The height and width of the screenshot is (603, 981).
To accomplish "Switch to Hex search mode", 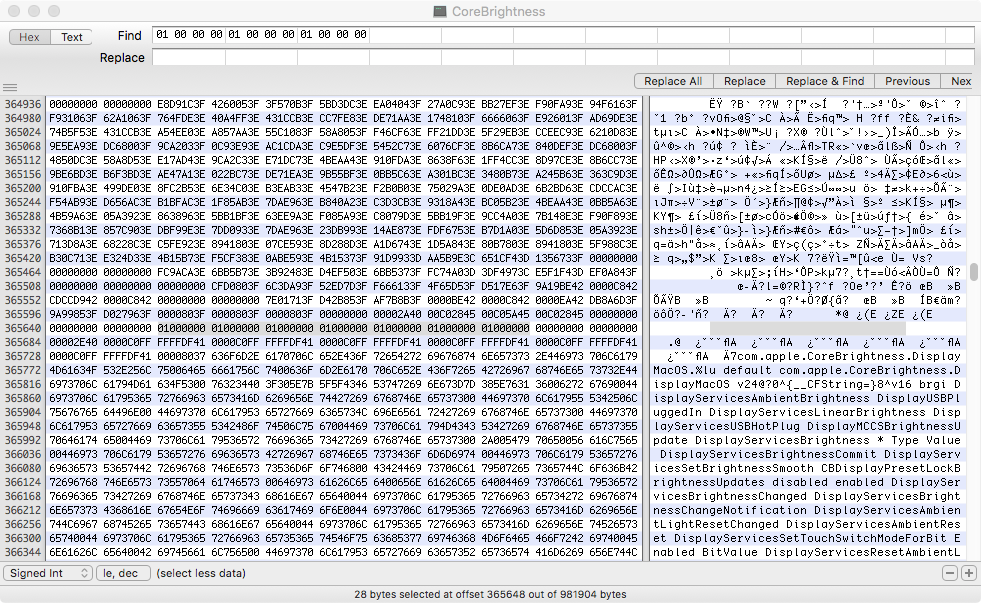I will pyautogui.click(x=29, y=37).
